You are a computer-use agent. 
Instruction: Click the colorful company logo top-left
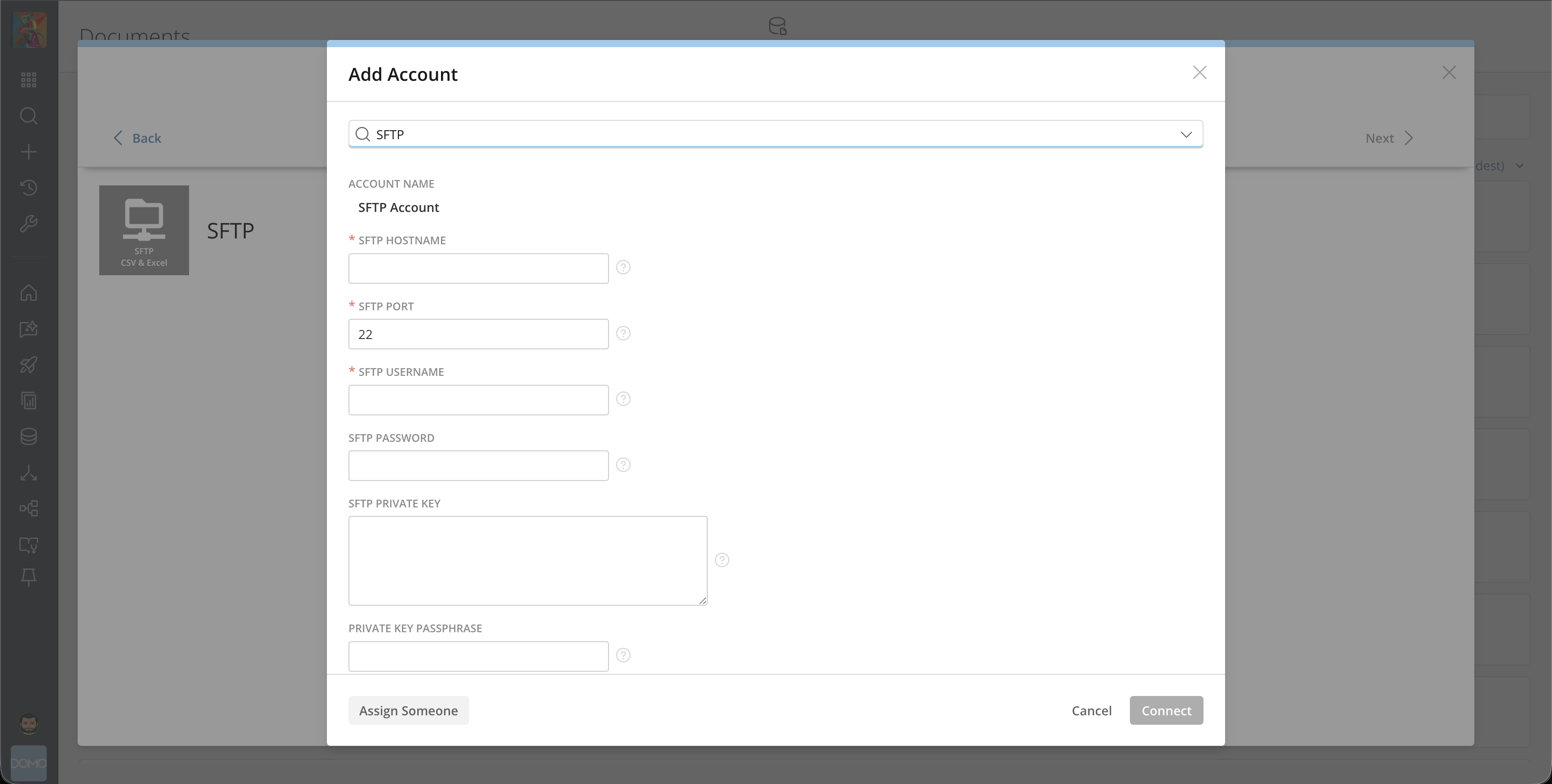29,30
